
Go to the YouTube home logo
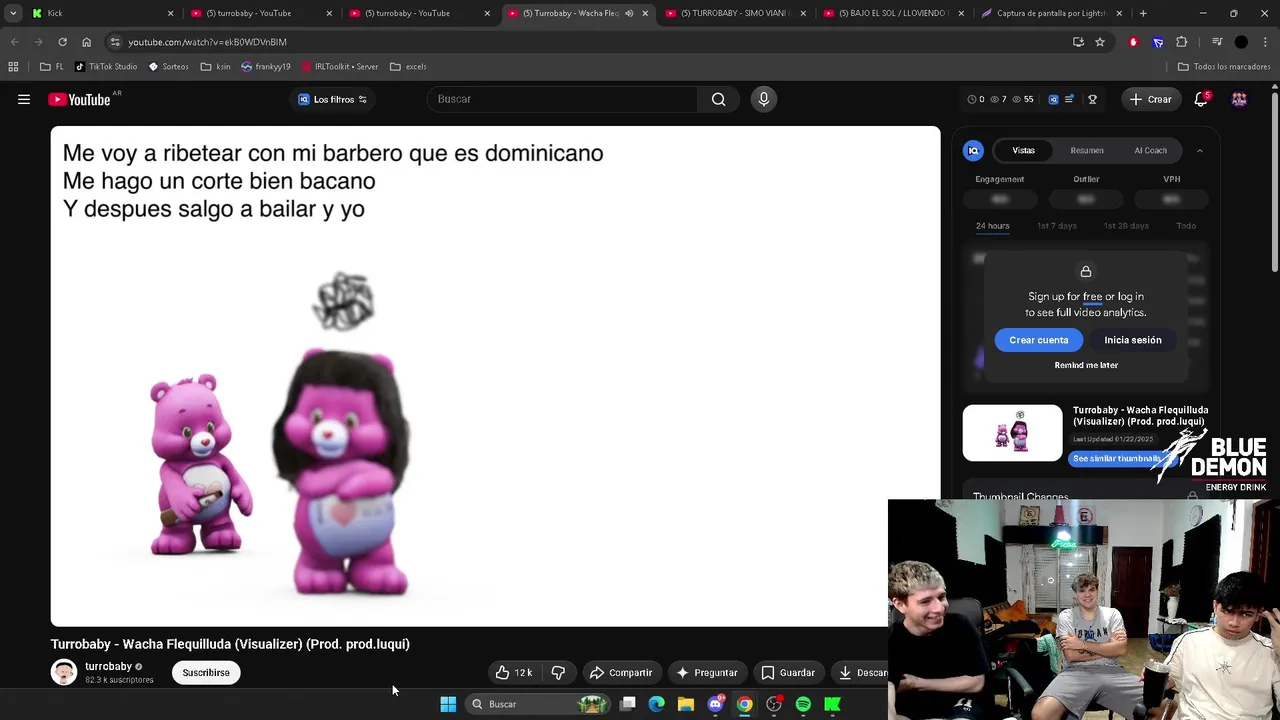tap(79, 99)
